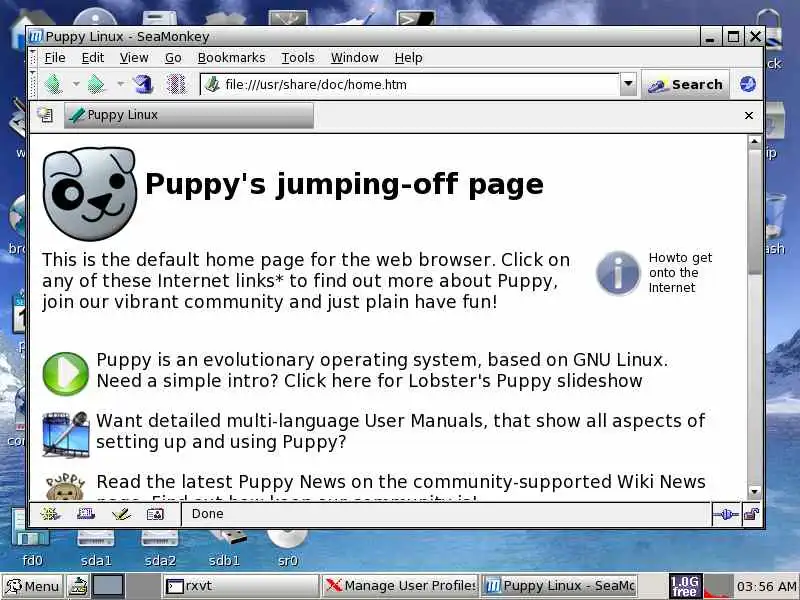
Task: Open the taskbar Menu button
Action: coord(32,586)
